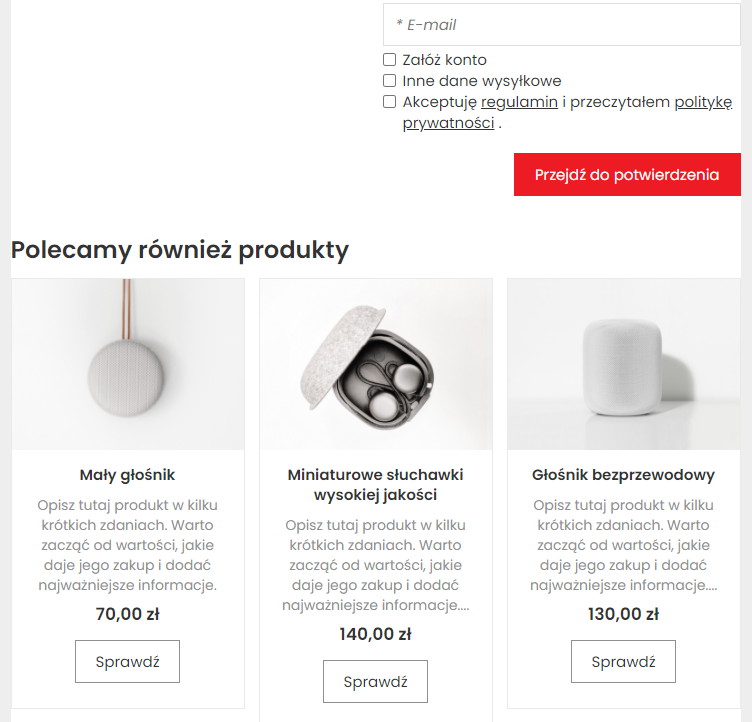
Task: Click Sprawdź under Miniaturowe słuchawki
Action: pyautogui.click(x=376, y=682)
